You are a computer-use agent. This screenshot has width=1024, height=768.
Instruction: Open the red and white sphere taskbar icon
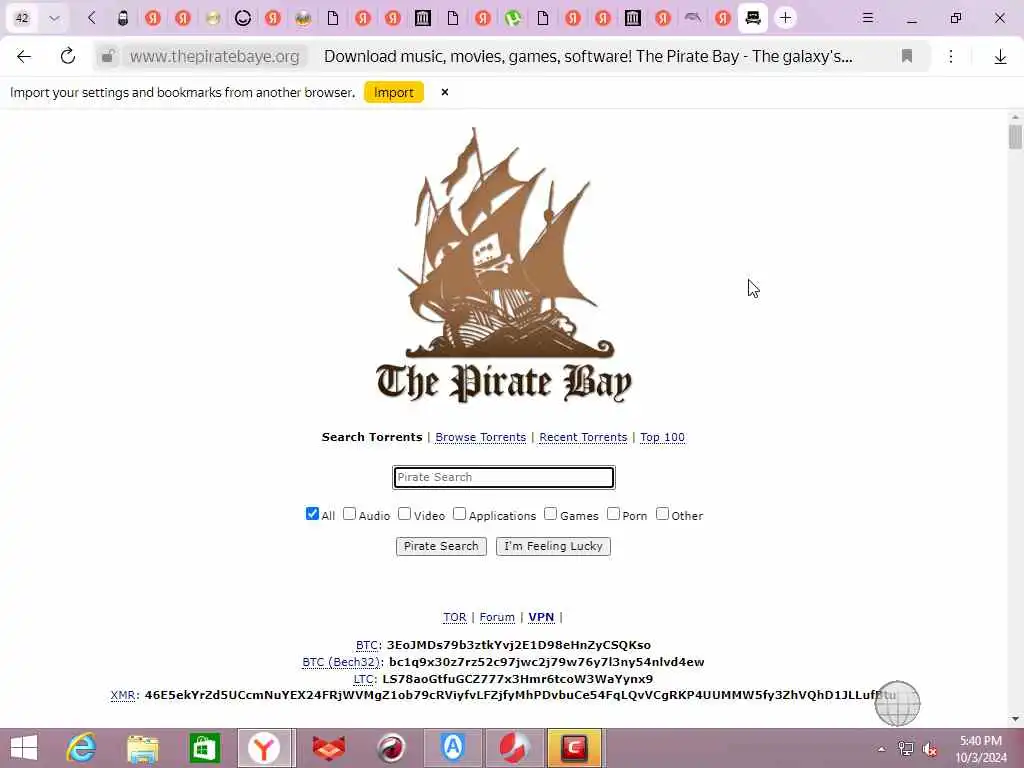click(515, 748)
